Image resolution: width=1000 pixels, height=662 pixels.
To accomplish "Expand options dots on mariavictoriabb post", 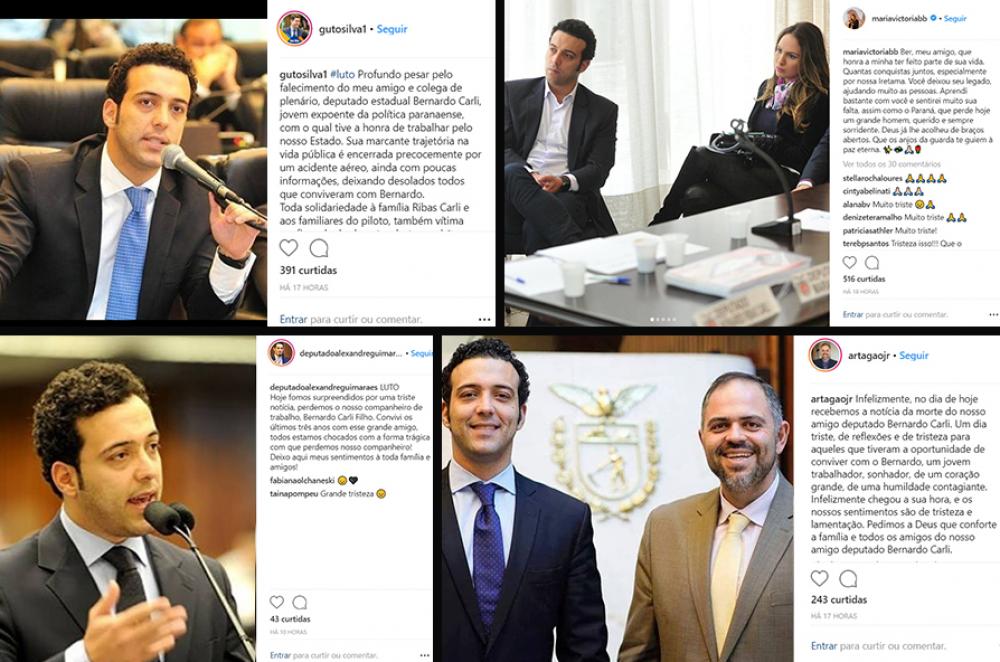I will [994, 314].
